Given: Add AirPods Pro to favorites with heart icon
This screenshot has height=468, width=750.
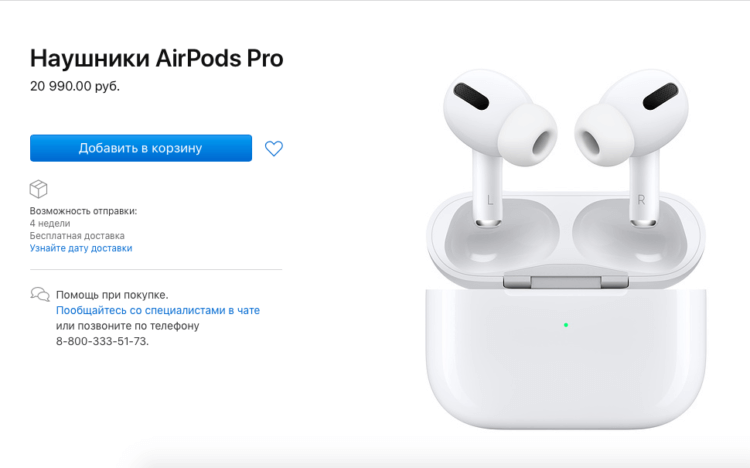Looking at the screenshot, I should pyautogui.click(x=274, y=148).
